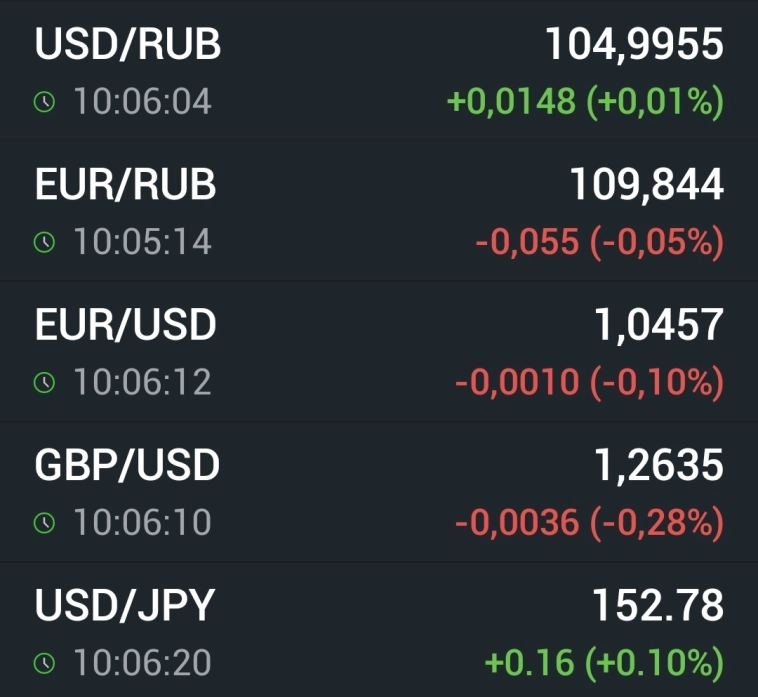Click the clock icon beside 10:06:04

(43, 102)
